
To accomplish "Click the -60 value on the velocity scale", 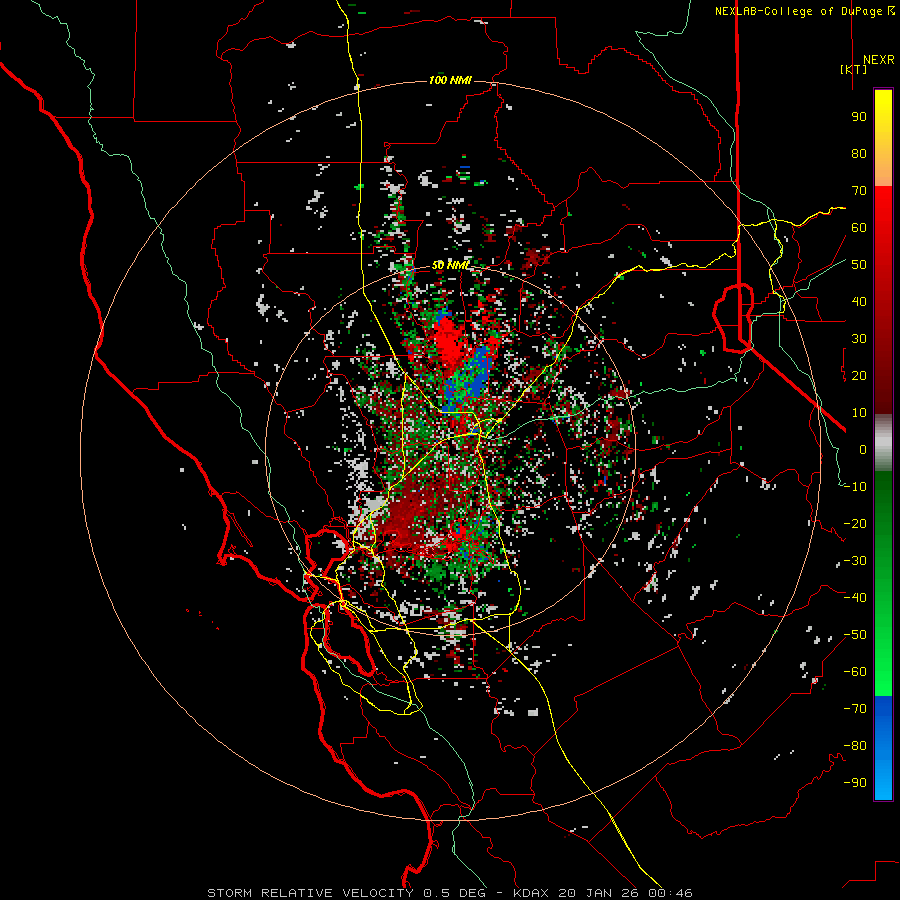I will click(855, 672).
